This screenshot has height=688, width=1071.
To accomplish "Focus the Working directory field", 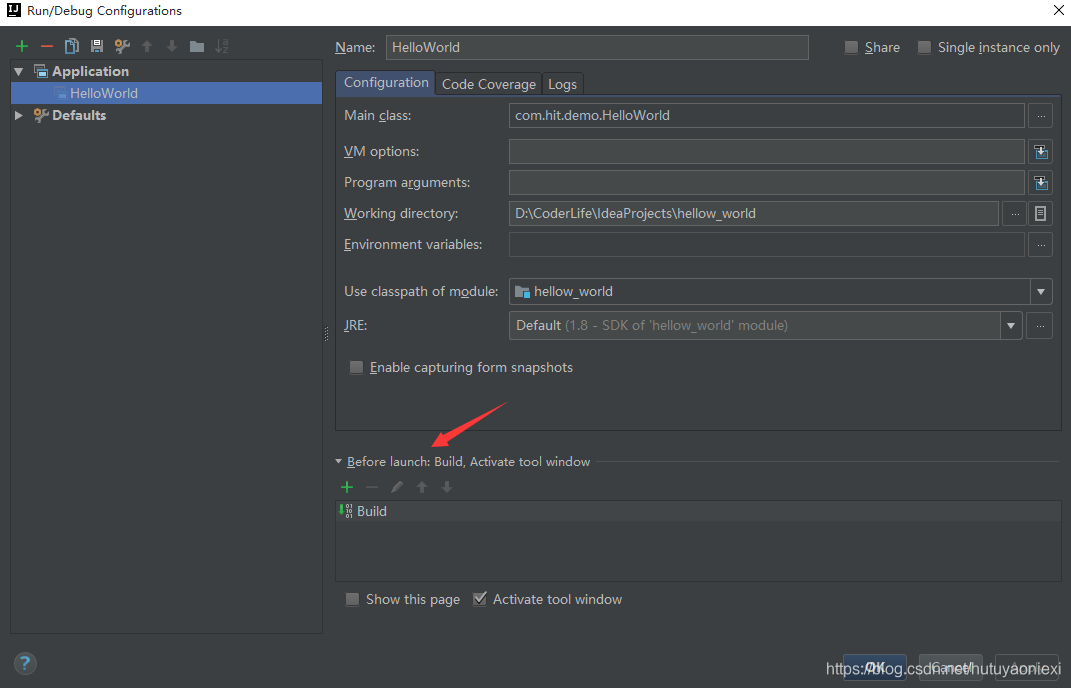I will click(753, 213).
